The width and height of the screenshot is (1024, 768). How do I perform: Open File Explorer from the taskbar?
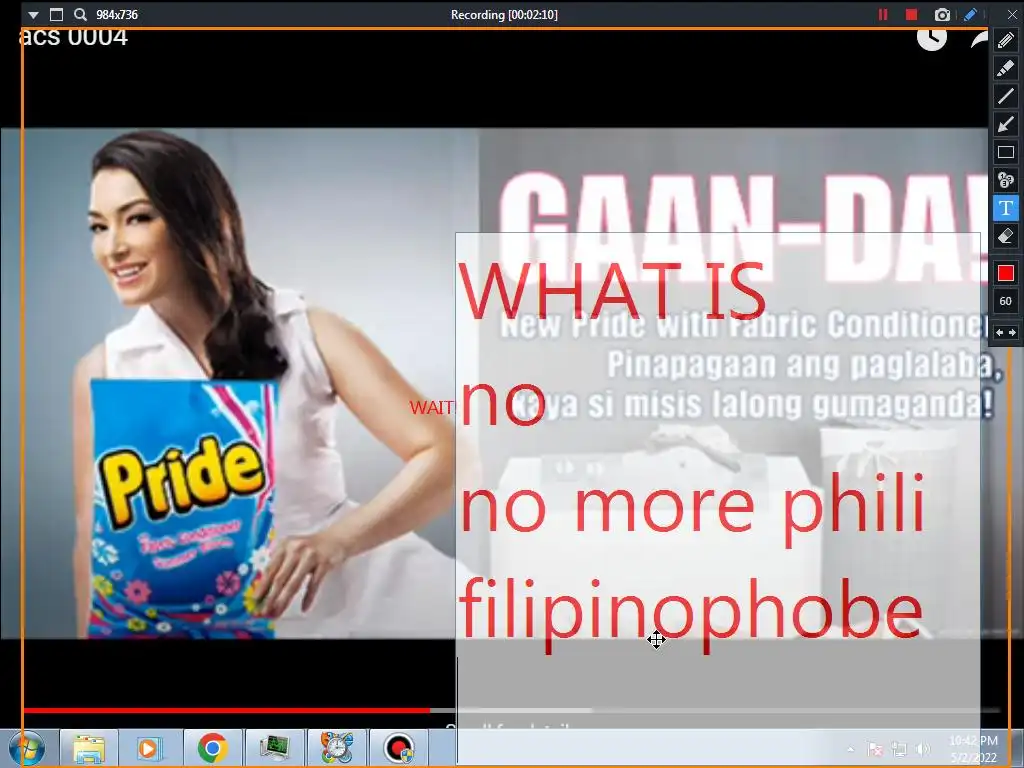click(89, 748)
